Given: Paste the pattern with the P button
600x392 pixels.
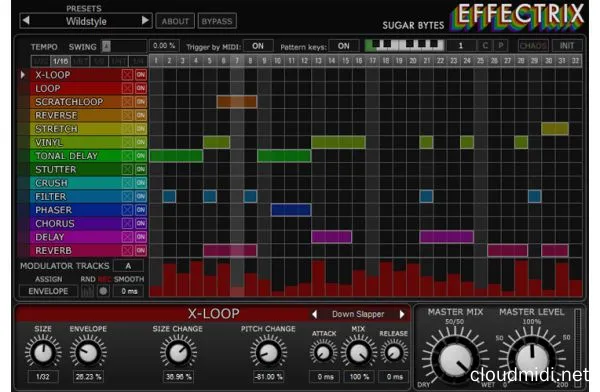Looking at the screenshot, I should (501, 46).
